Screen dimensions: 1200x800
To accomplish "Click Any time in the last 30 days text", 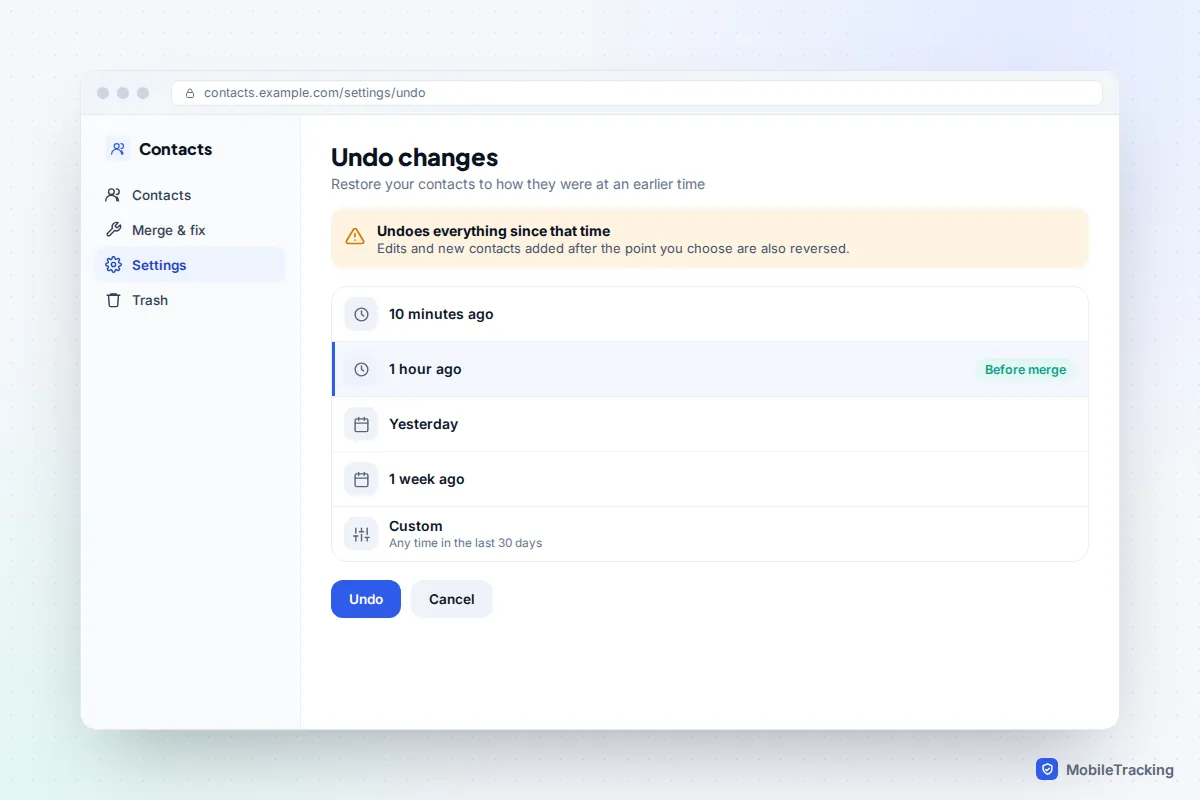I will 465,543.
